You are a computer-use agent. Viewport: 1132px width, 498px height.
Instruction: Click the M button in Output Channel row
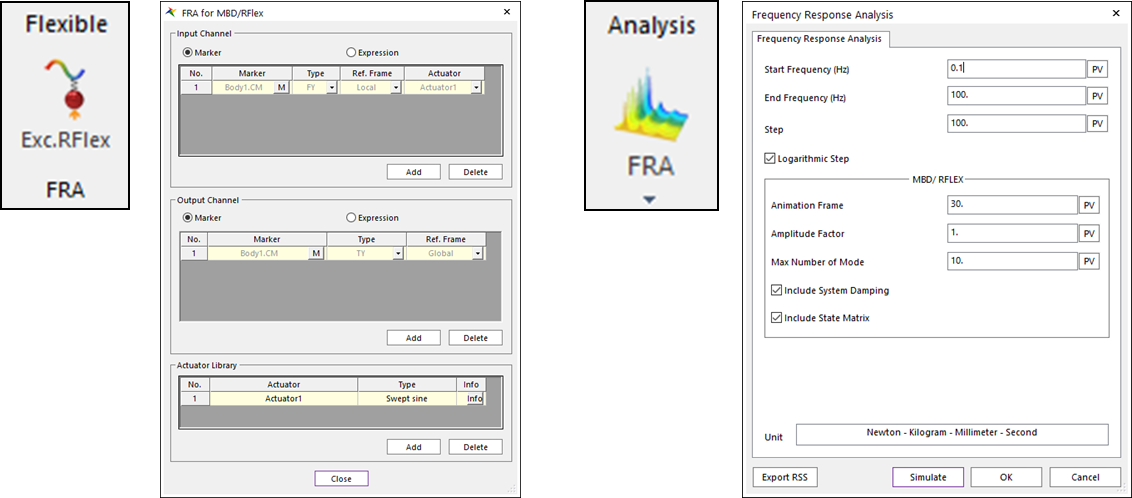tap(315, 253)
